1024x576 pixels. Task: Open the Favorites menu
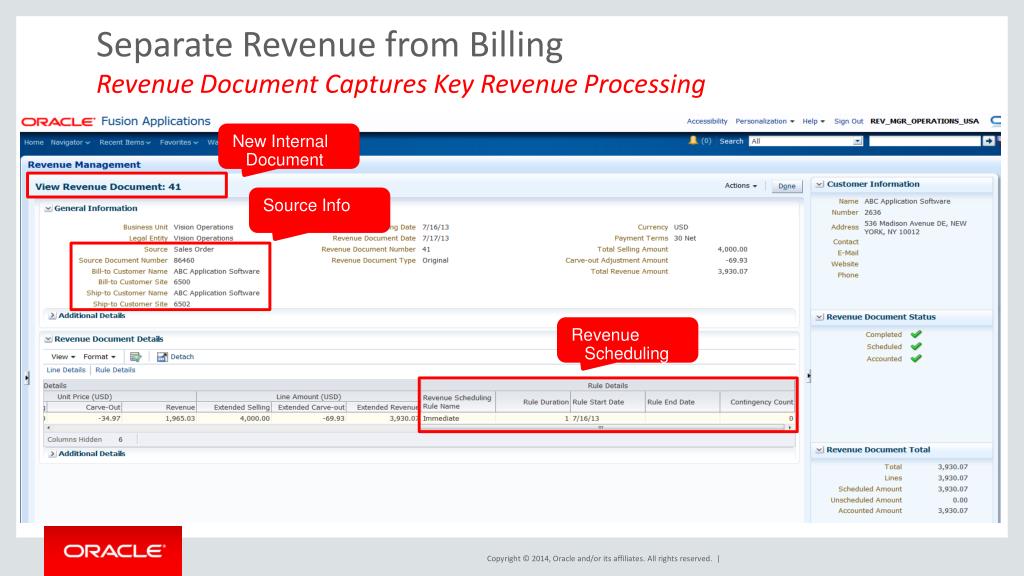point(179,142)
